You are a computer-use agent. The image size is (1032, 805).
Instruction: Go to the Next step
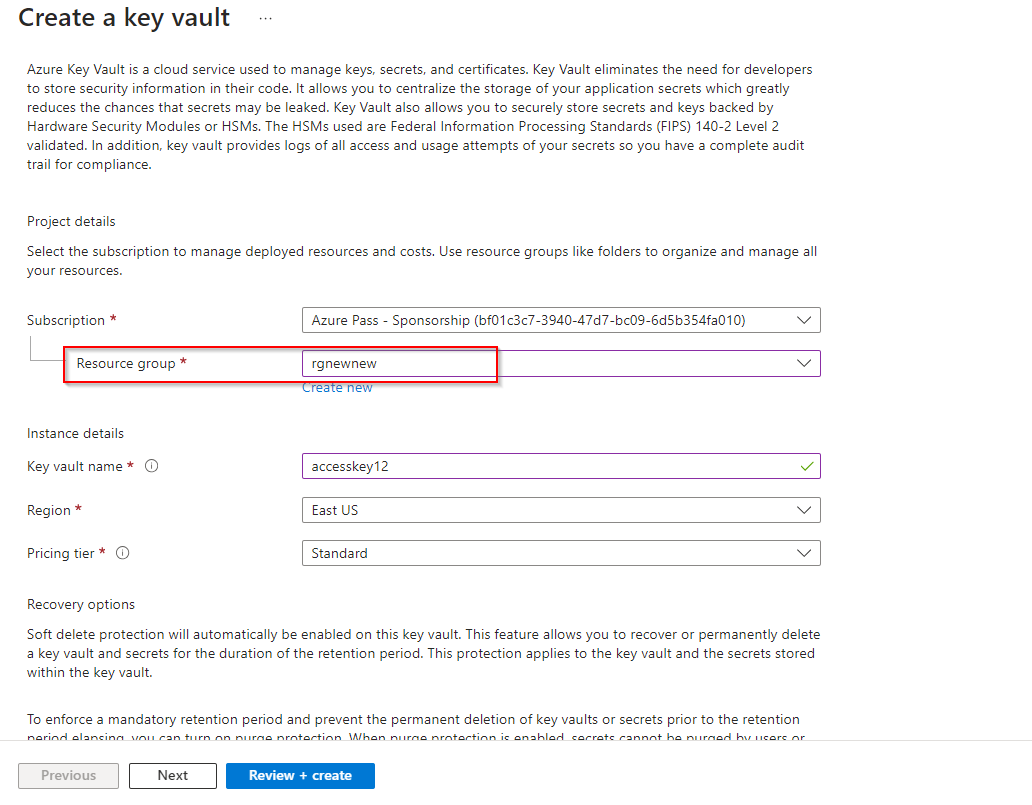pyautogui.click(x=173, y=775)
